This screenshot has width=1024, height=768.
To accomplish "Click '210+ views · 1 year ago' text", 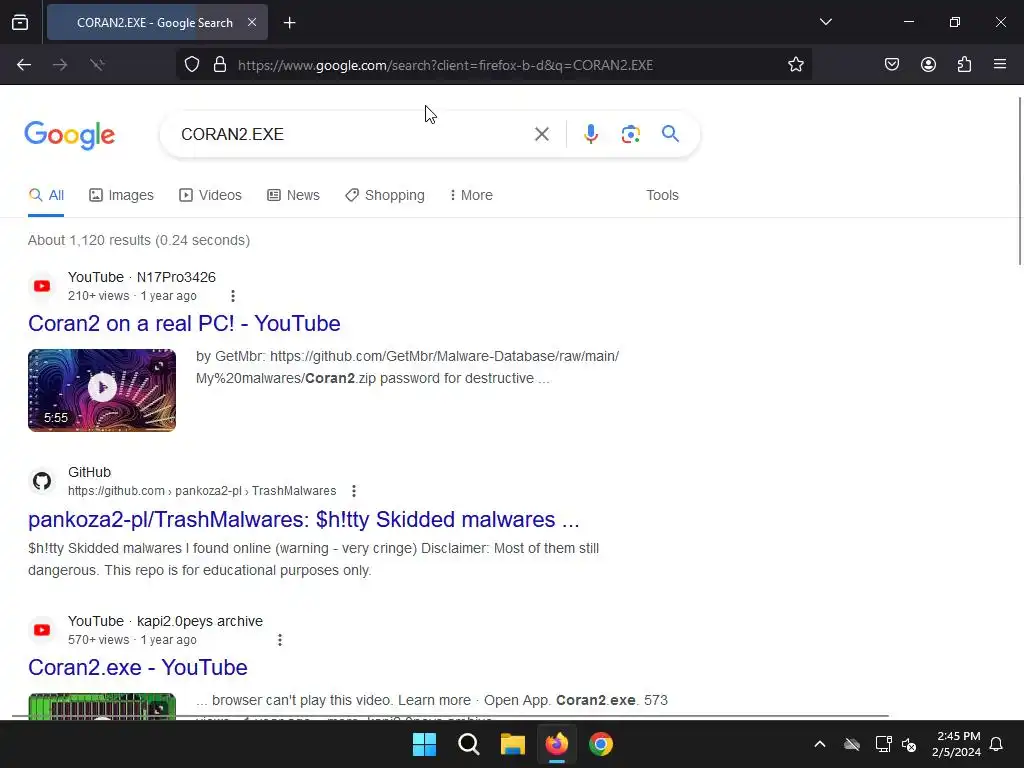I will 132,296.
